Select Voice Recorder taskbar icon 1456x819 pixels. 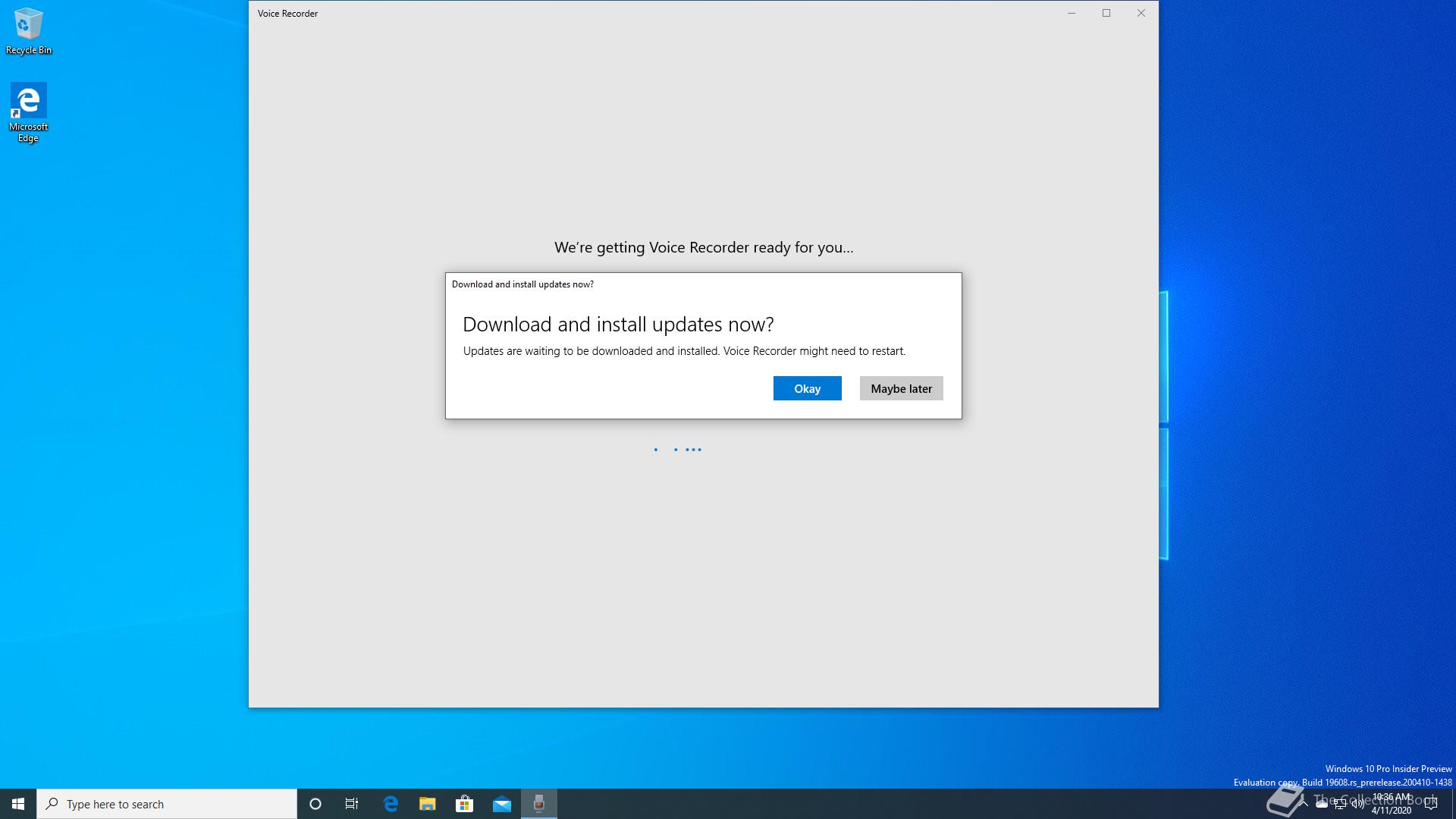click(539, 804)
